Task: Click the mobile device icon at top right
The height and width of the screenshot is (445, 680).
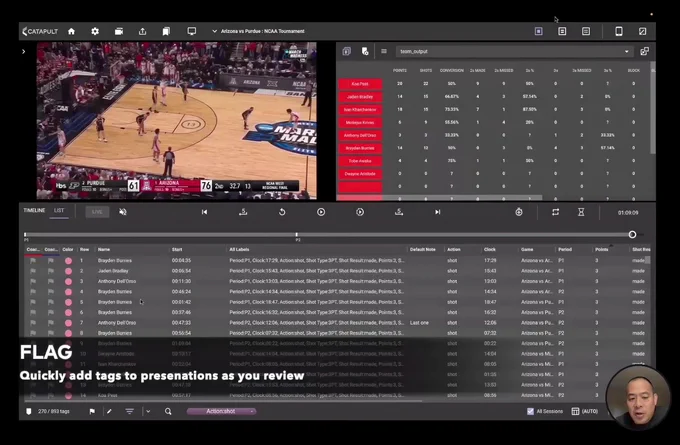Action: click(x=619, y=31)
